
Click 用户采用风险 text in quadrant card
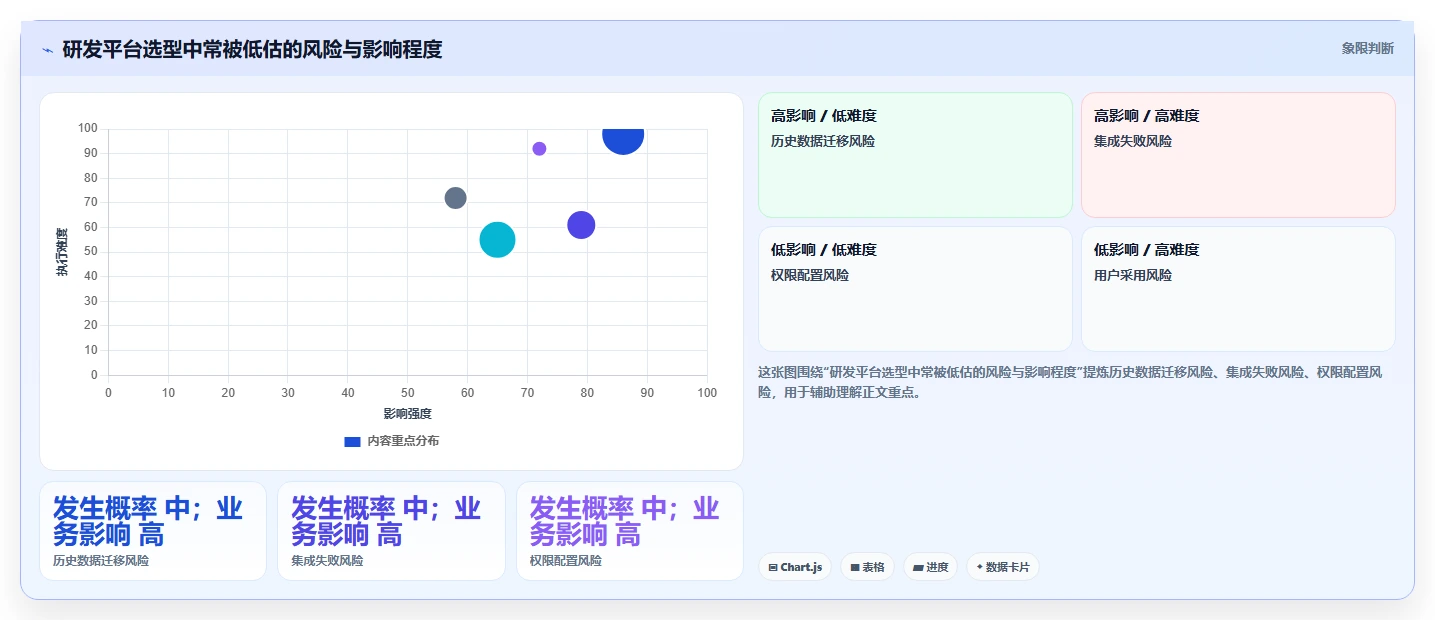tap(1133, 275)
